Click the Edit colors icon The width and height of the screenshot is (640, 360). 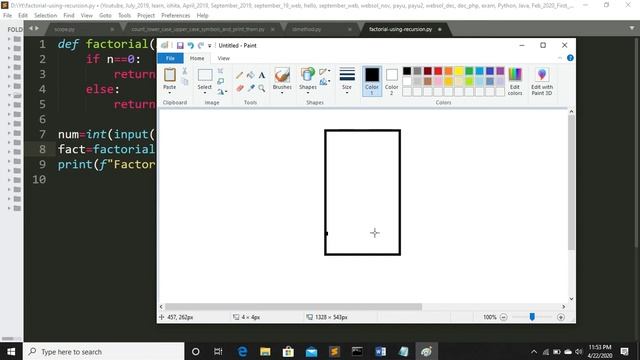click(515, 75)
